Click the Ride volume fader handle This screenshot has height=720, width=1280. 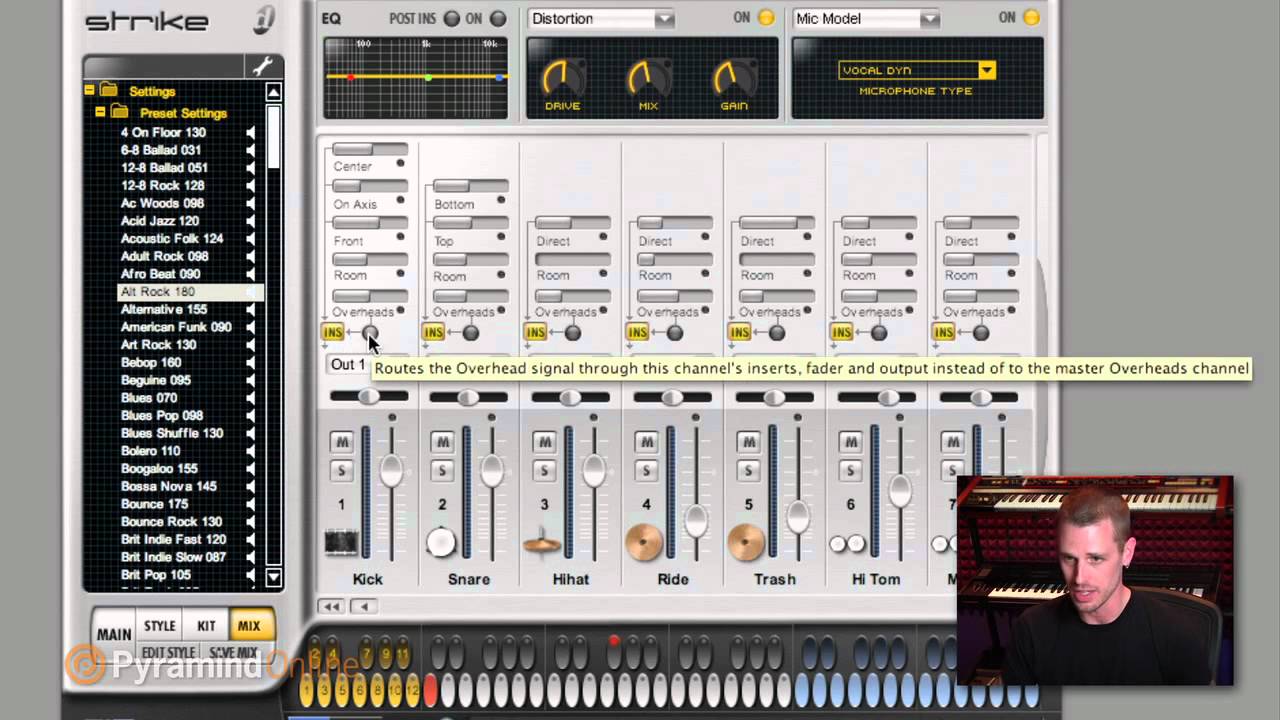[696, 520]
